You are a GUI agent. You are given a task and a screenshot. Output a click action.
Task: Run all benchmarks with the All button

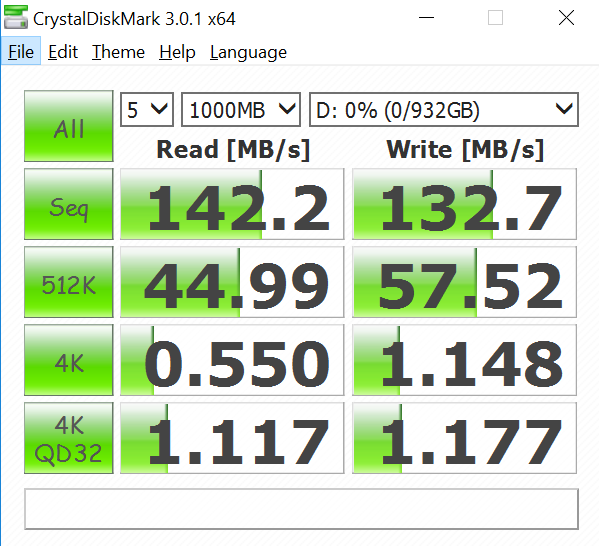tap(69, 126)
